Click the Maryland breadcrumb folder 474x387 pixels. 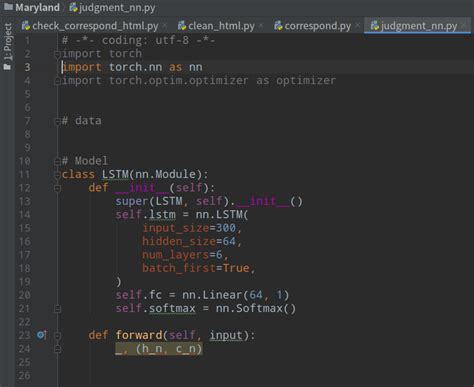pyautogui.click(x=32, y=7)
